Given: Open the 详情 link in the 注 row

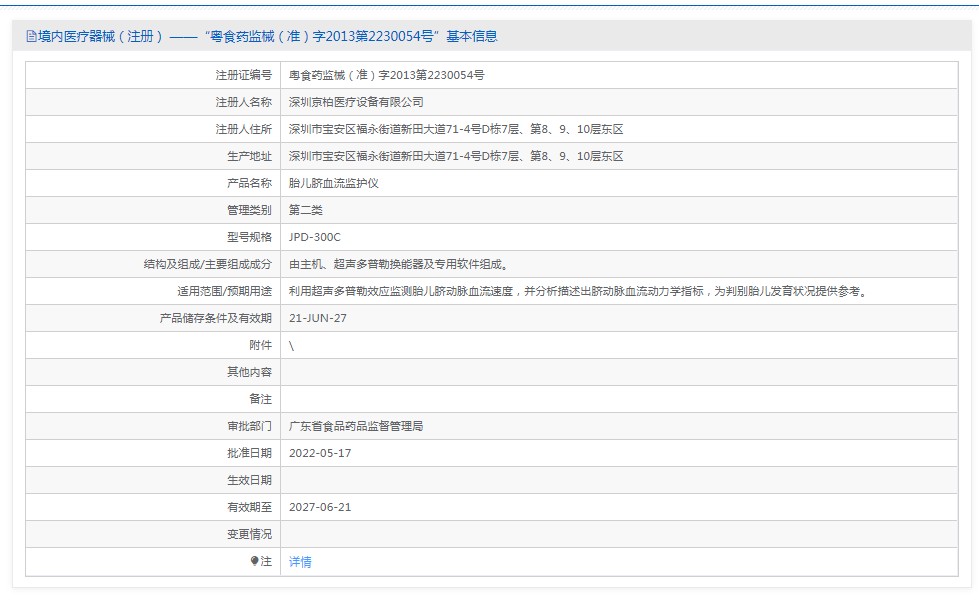Looking at the screenshot, I should [300, 562].
